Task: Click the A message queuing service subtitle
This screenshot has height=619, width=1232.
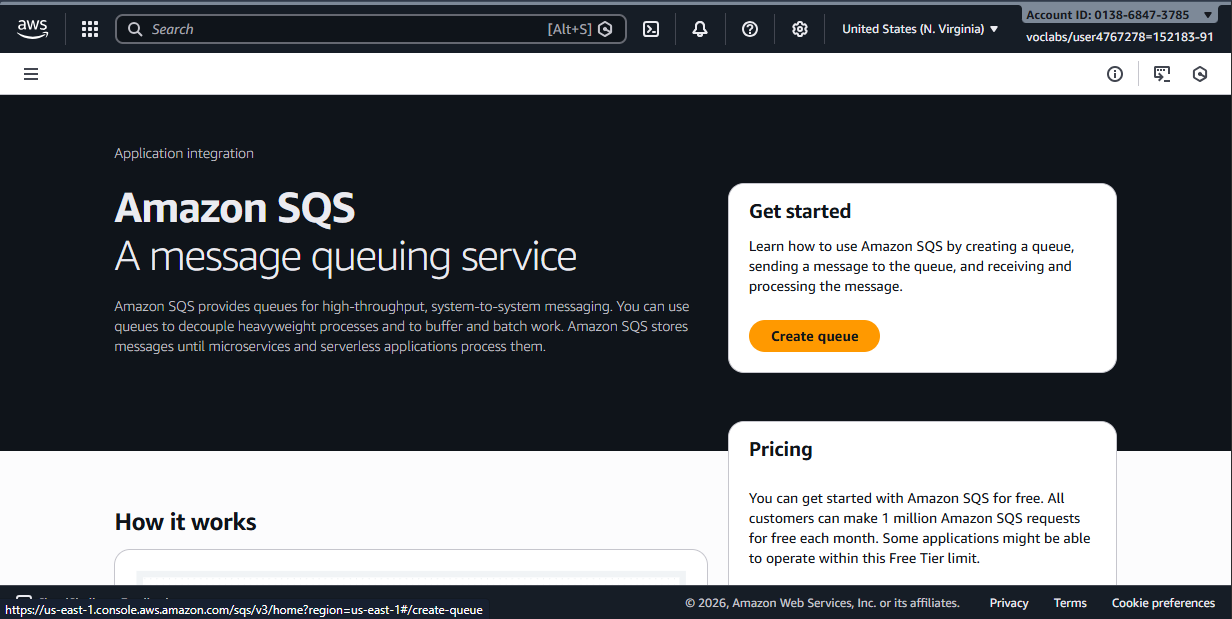Action: 346,257
